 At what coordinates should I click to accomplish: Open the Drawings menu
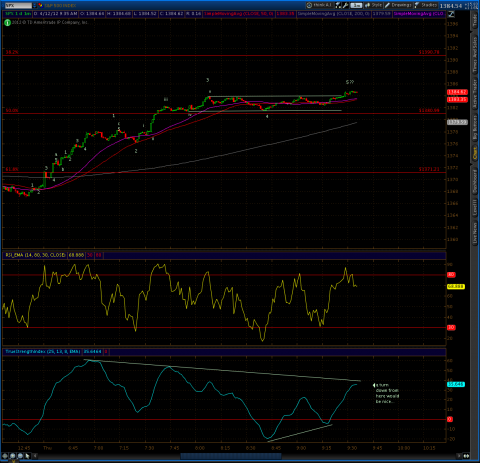tap(399, 5)
